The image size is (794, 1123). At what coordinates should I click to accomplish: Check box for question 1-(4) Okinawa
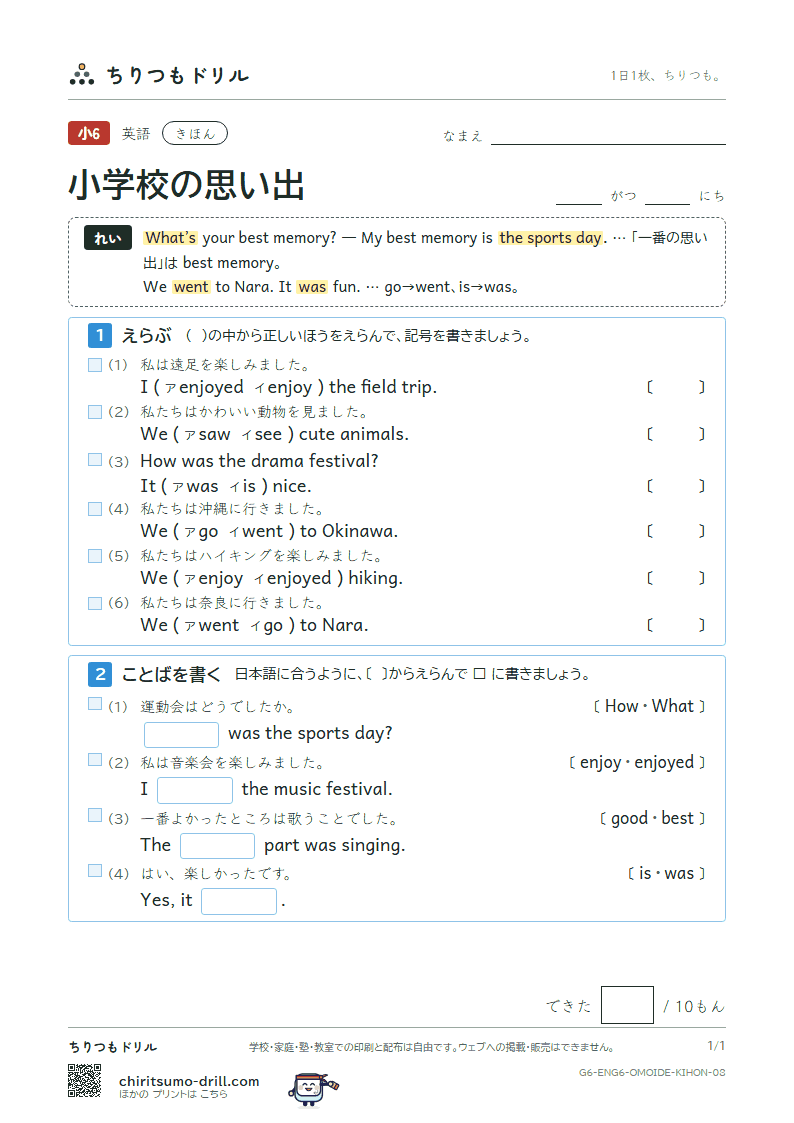tap(95, 509)
